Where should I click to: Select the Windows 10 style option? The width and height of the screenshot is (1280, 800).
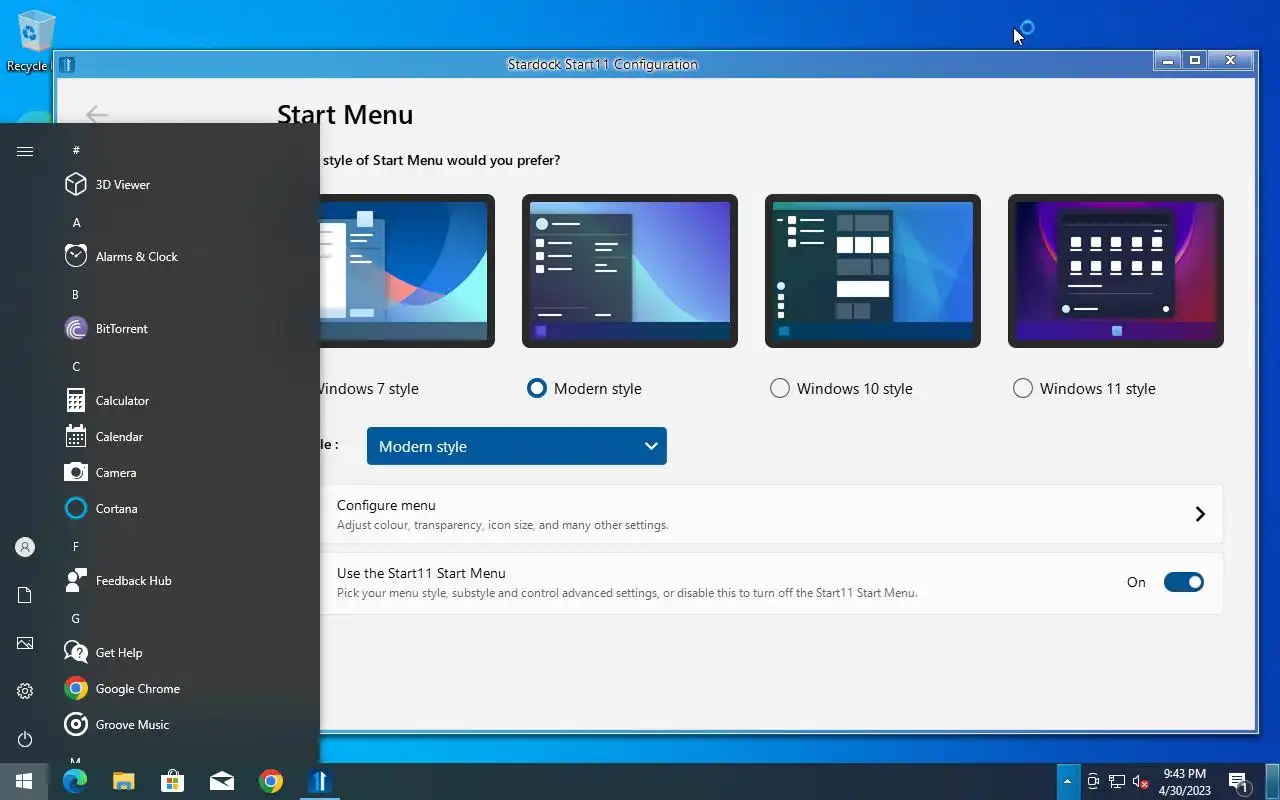pyautogui.click(x=780, y=388)
